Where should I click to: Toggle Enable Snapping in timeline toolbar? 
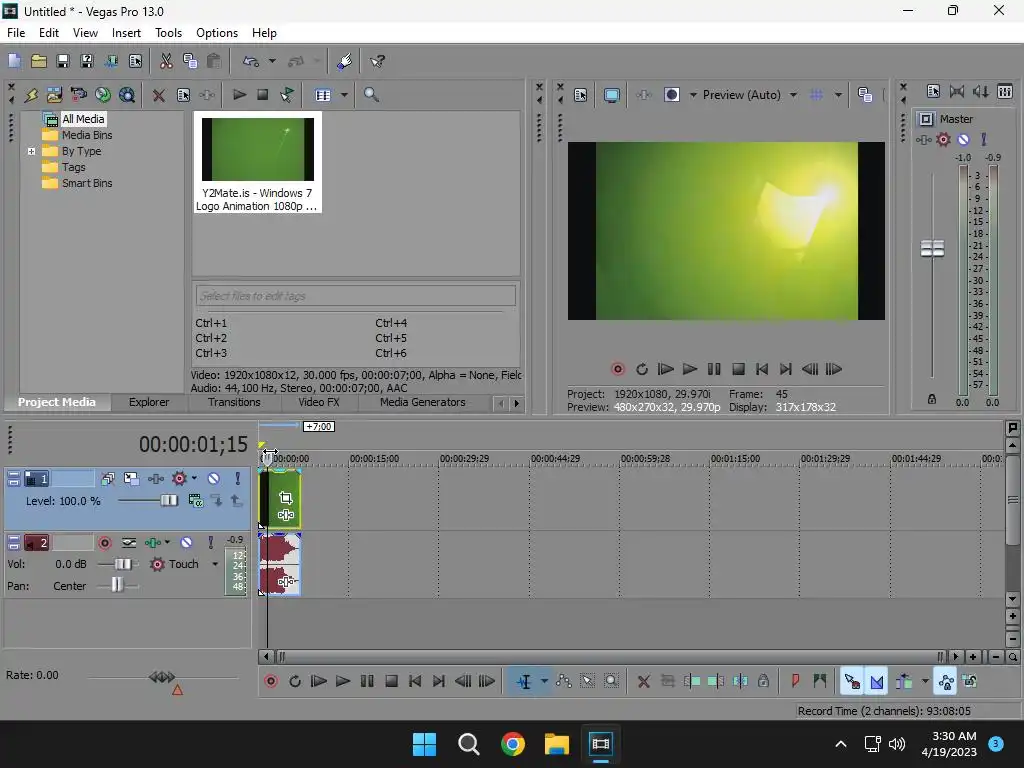[852, 682]
